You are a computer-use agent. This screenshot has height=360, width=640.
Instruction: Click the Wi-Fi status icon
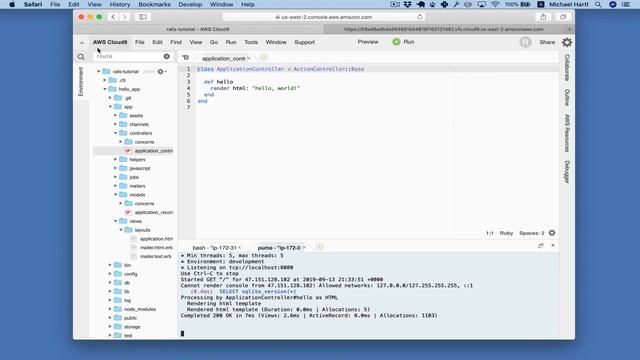point(495,4)
